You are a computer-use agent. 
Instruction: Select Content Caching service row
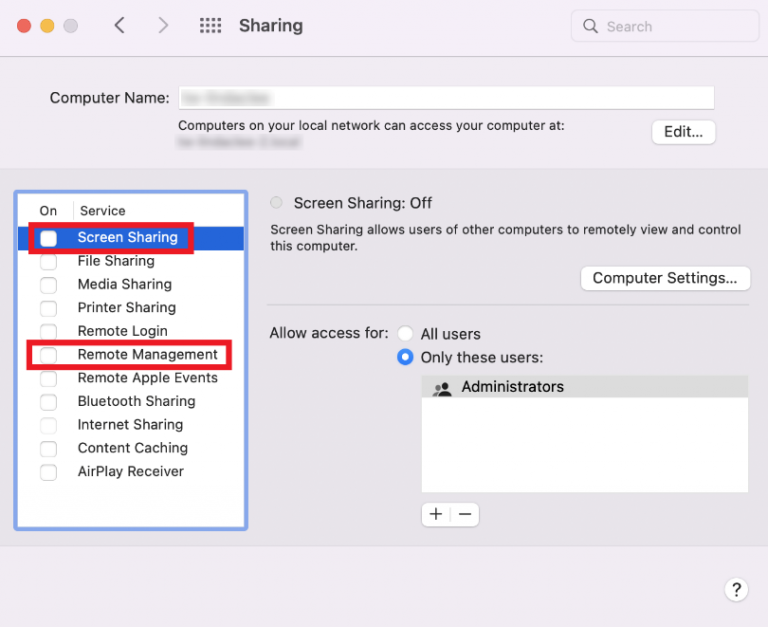click(132, 448)
